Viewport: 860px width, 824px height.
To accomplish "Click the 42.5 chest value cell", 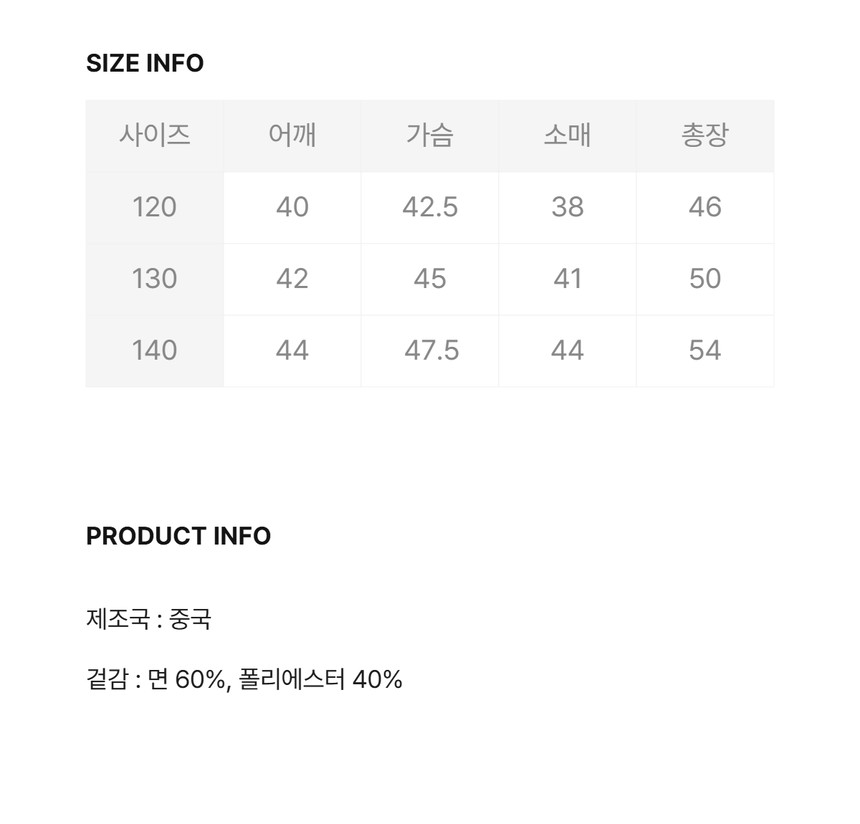I will tap(430, 207).
